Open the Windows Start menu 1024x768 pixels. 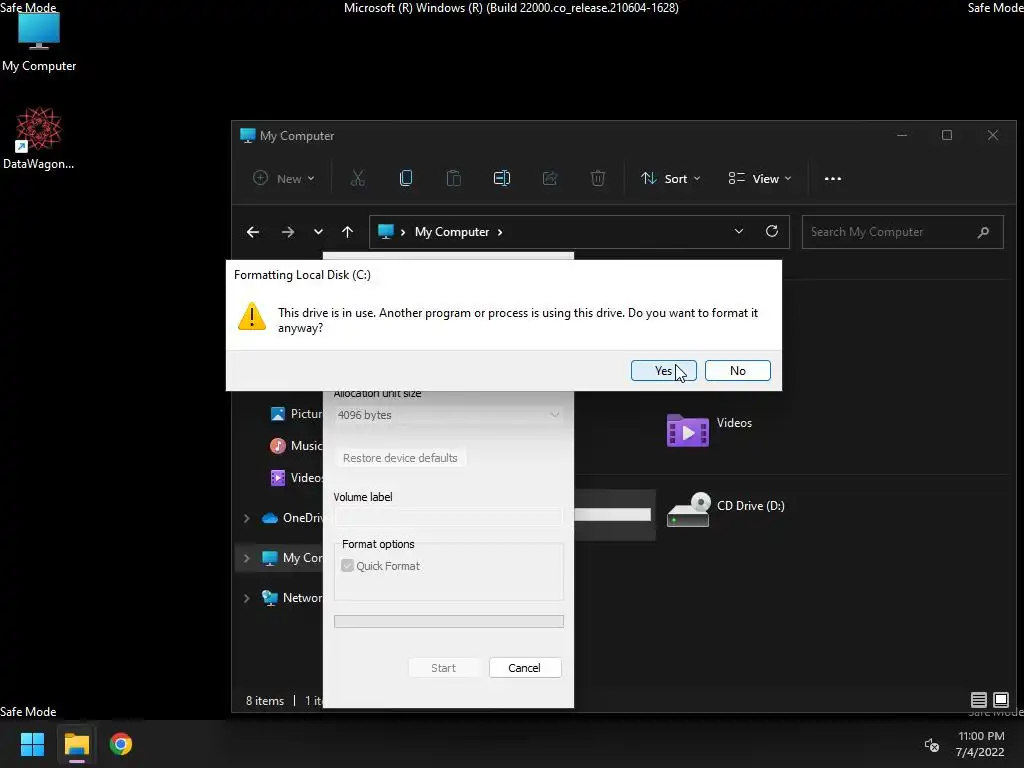click(x=32, y=744)
